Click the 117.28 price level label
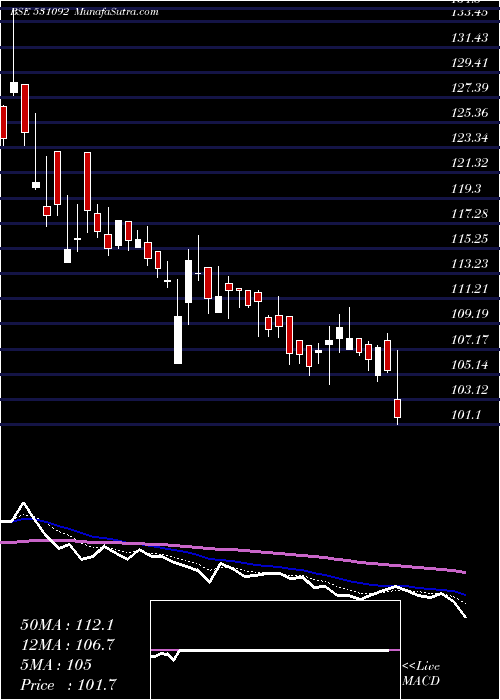 470,214
